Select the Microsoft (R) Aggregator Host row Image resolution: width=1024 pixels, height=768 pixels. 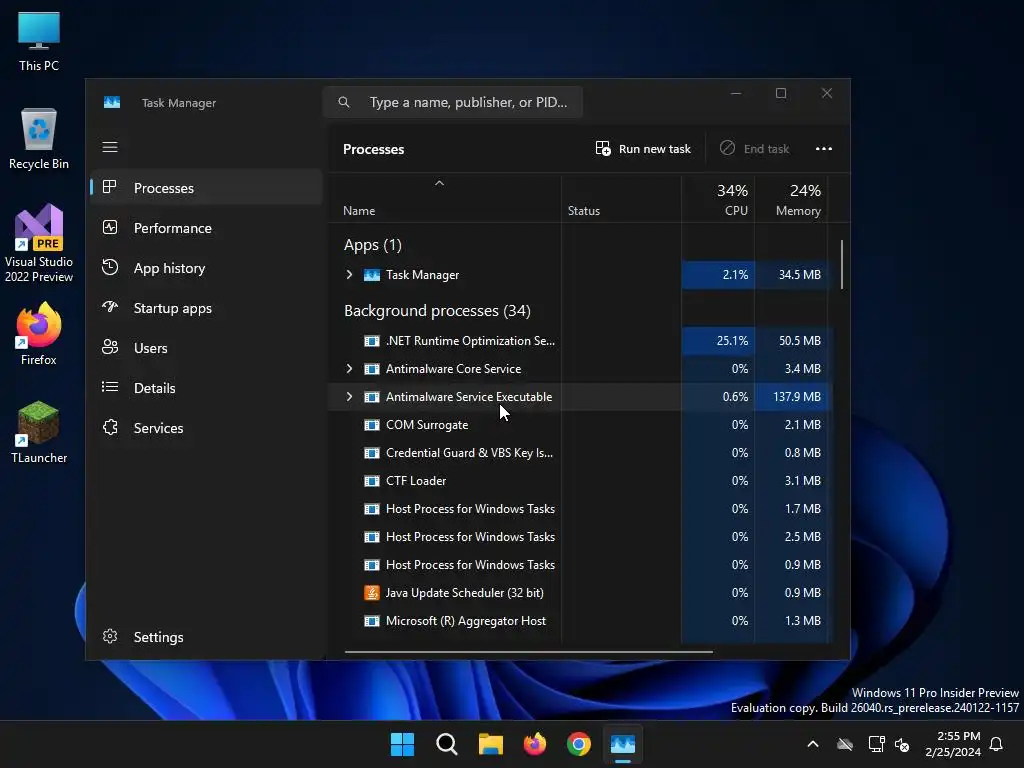pyautogui.click(x=578, y=621)
